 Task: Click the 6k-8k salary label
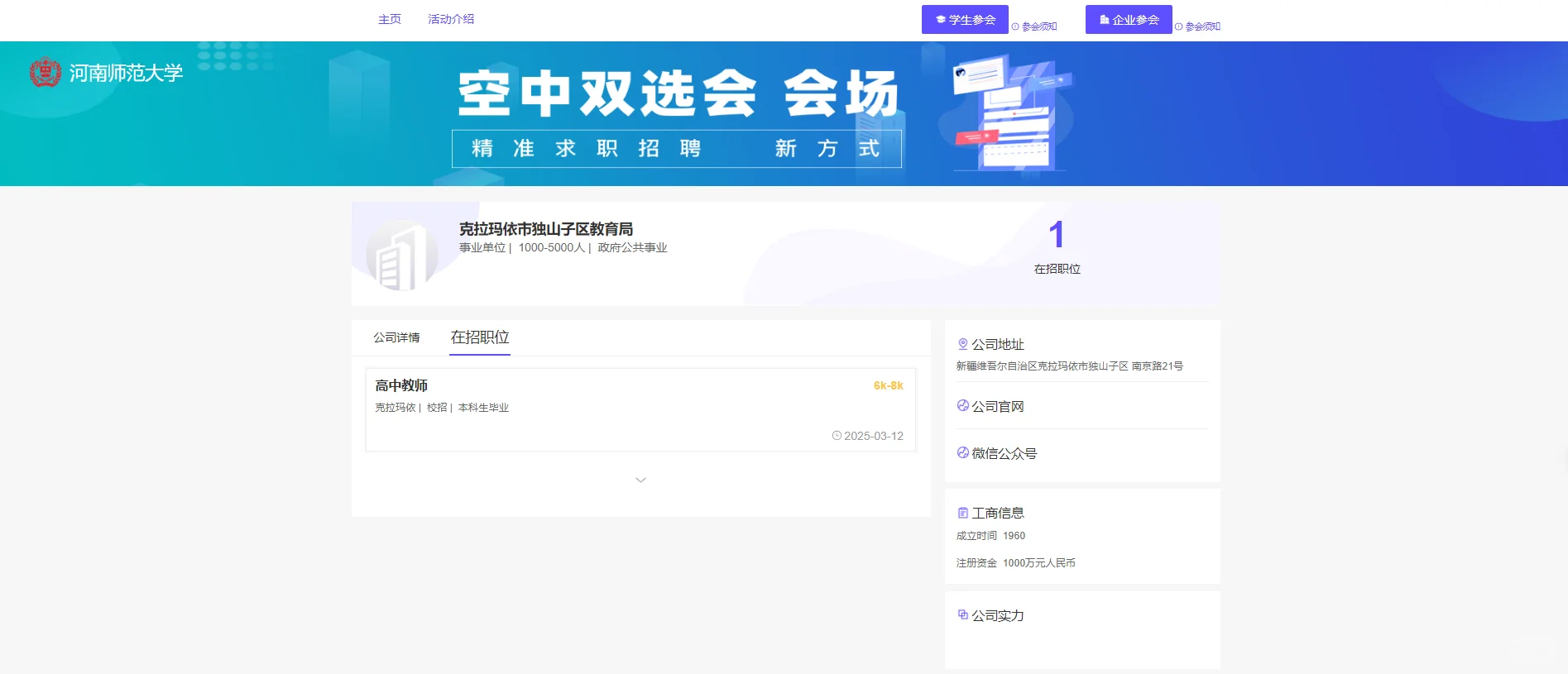(x=888, y=385)
